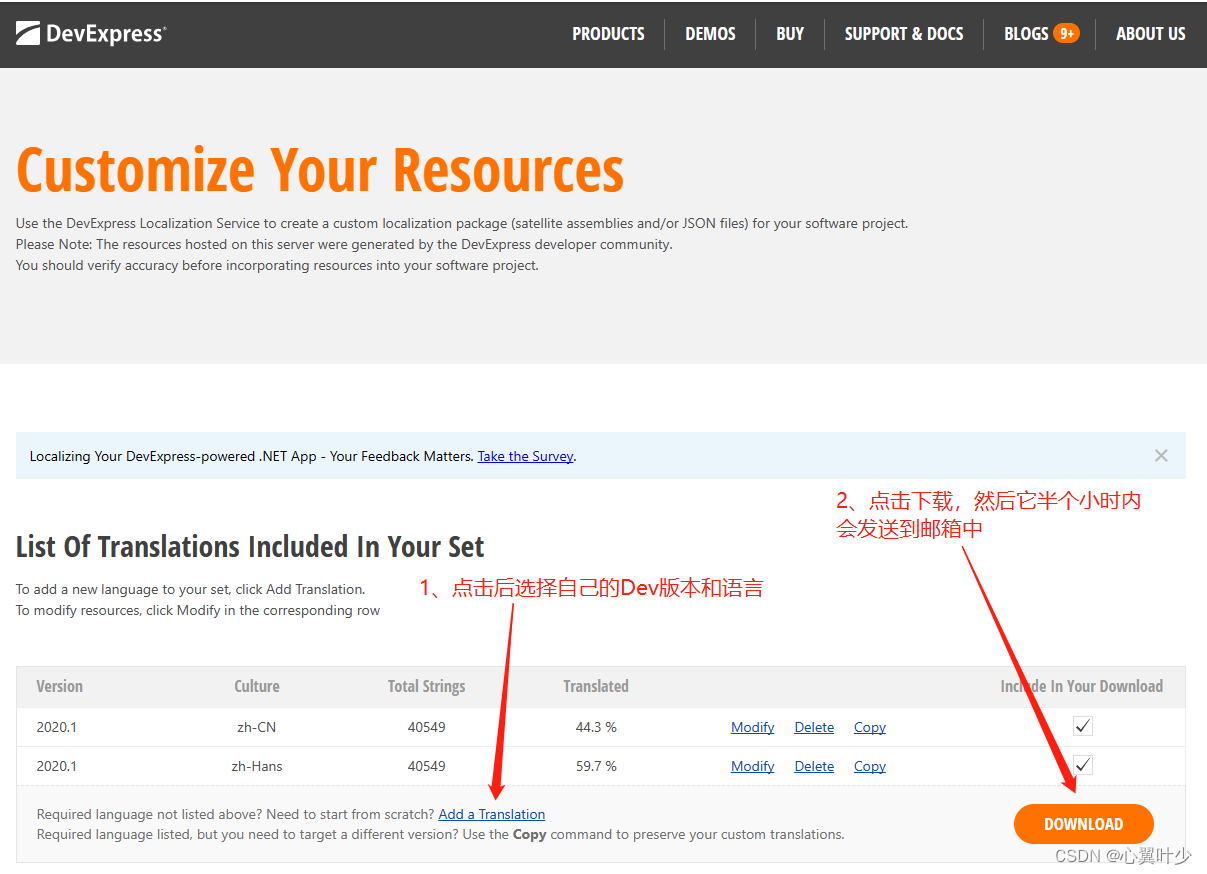Click the orange DOWNLOAD button
The image size is (1207, 874).
click(1084, 824)
